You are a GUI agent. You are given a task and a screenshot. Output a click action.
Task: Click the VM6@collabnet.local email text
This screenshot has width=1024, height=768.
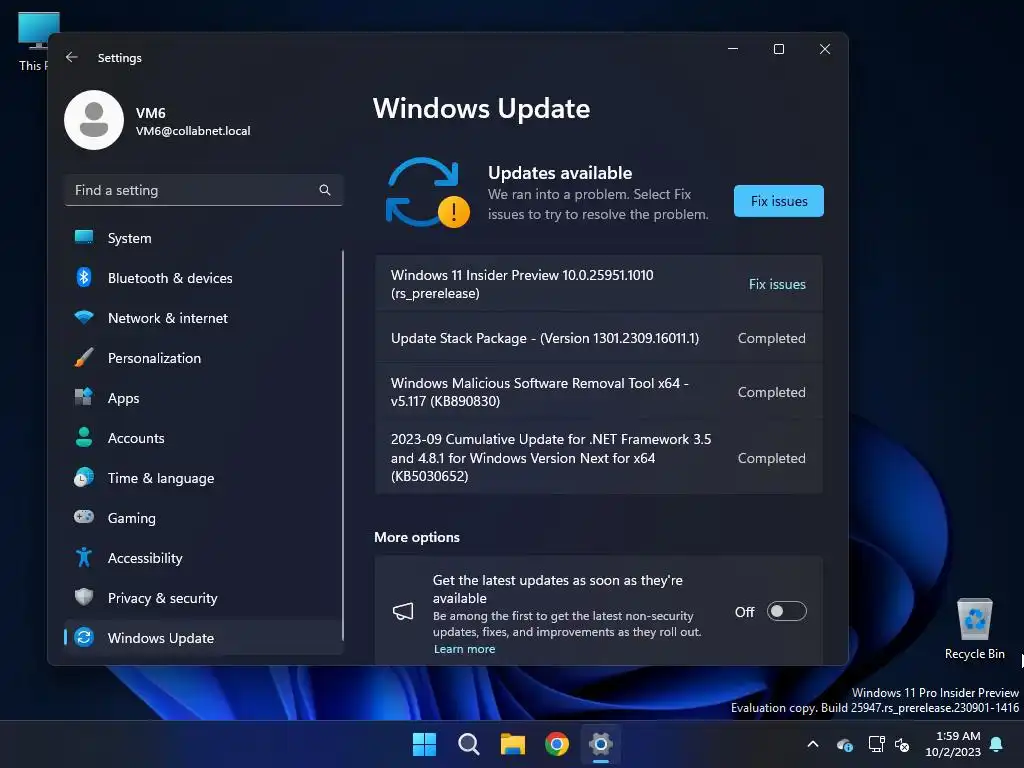click(193, 131)
